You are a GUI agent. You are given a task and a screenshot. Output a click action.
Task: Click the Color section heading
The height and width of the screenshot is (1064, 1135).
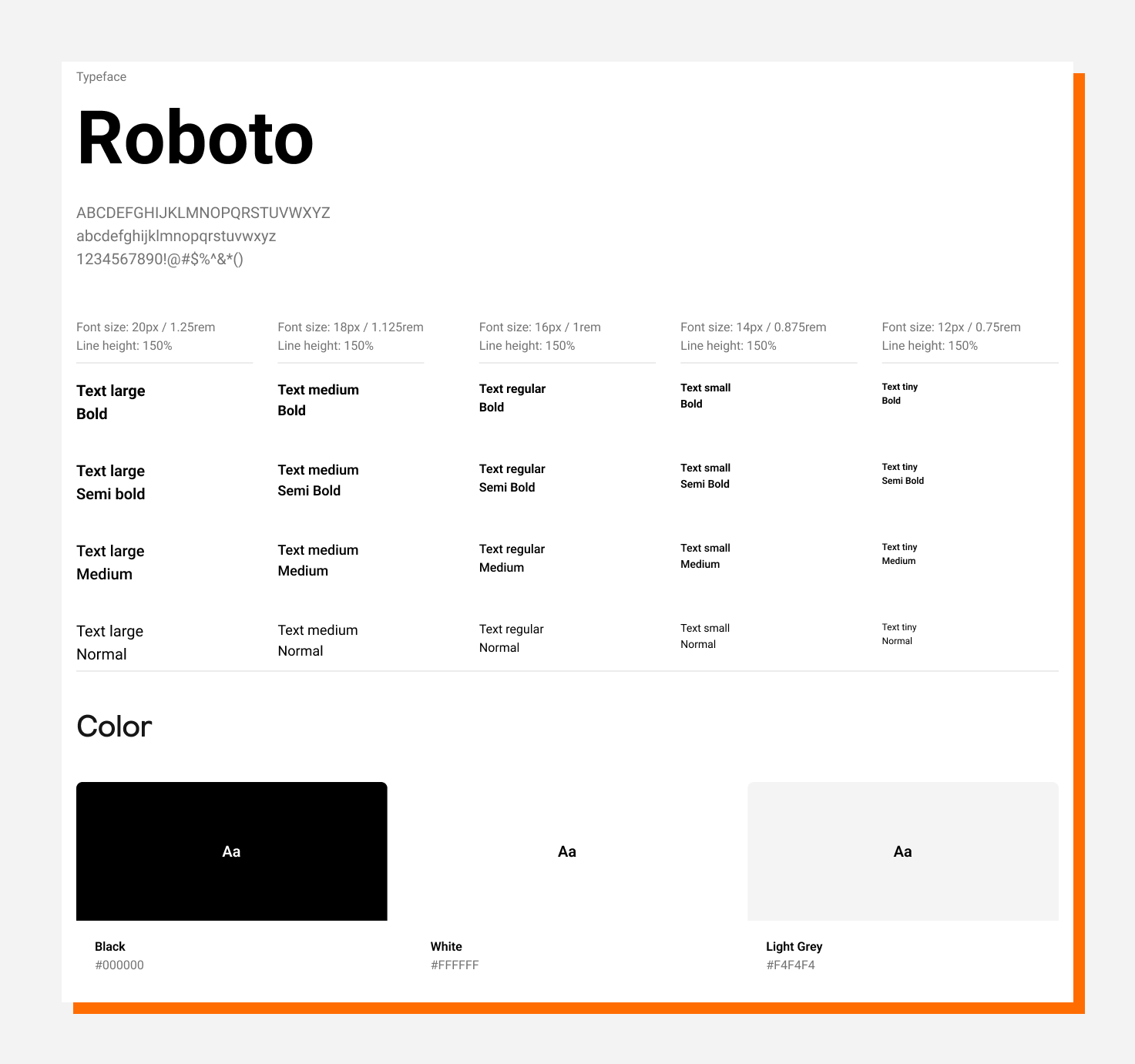click(x=113, y=726)
